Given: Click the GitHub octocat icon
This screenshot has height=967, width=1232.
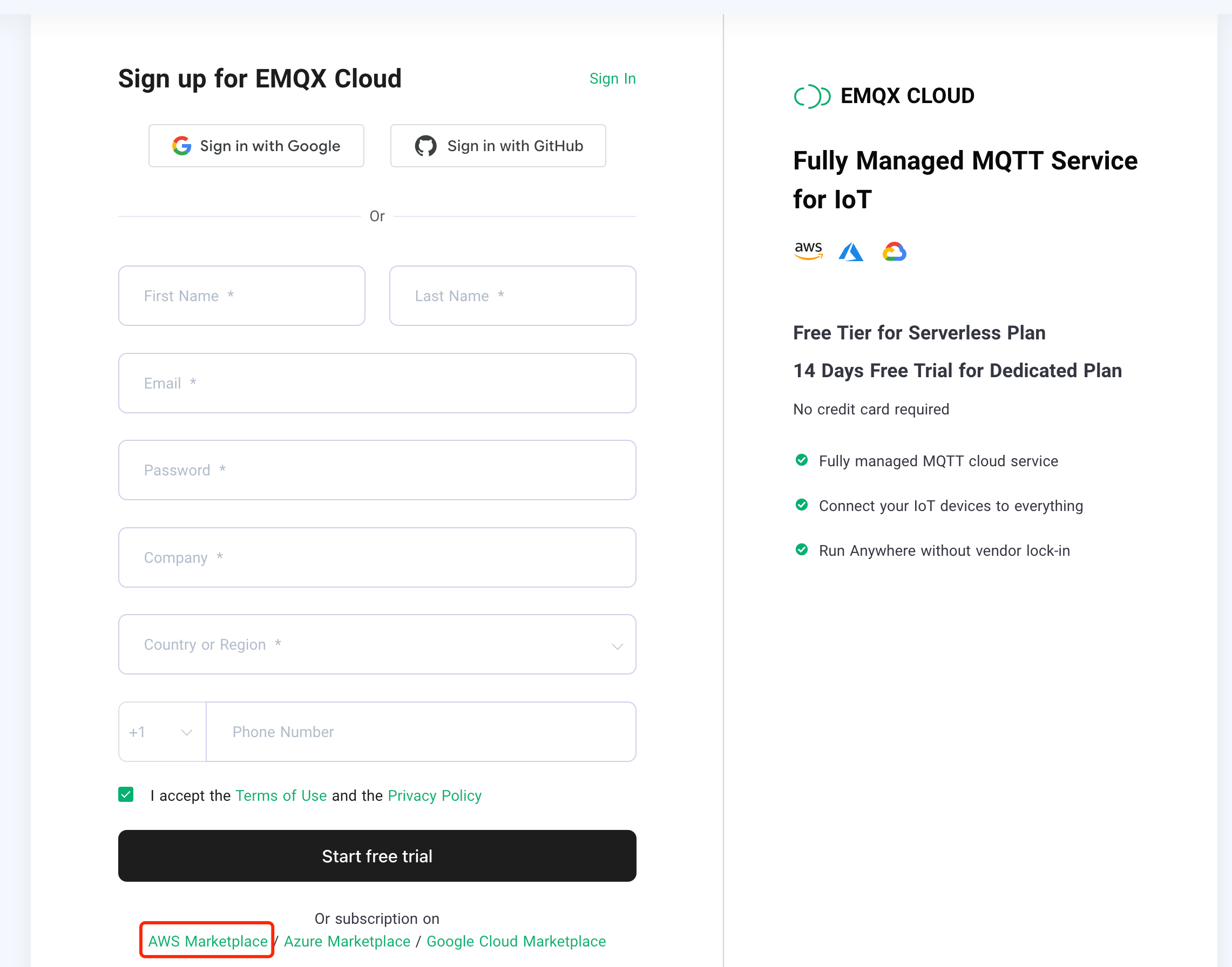Looking at the screenshot, I should tap(425, 146).
